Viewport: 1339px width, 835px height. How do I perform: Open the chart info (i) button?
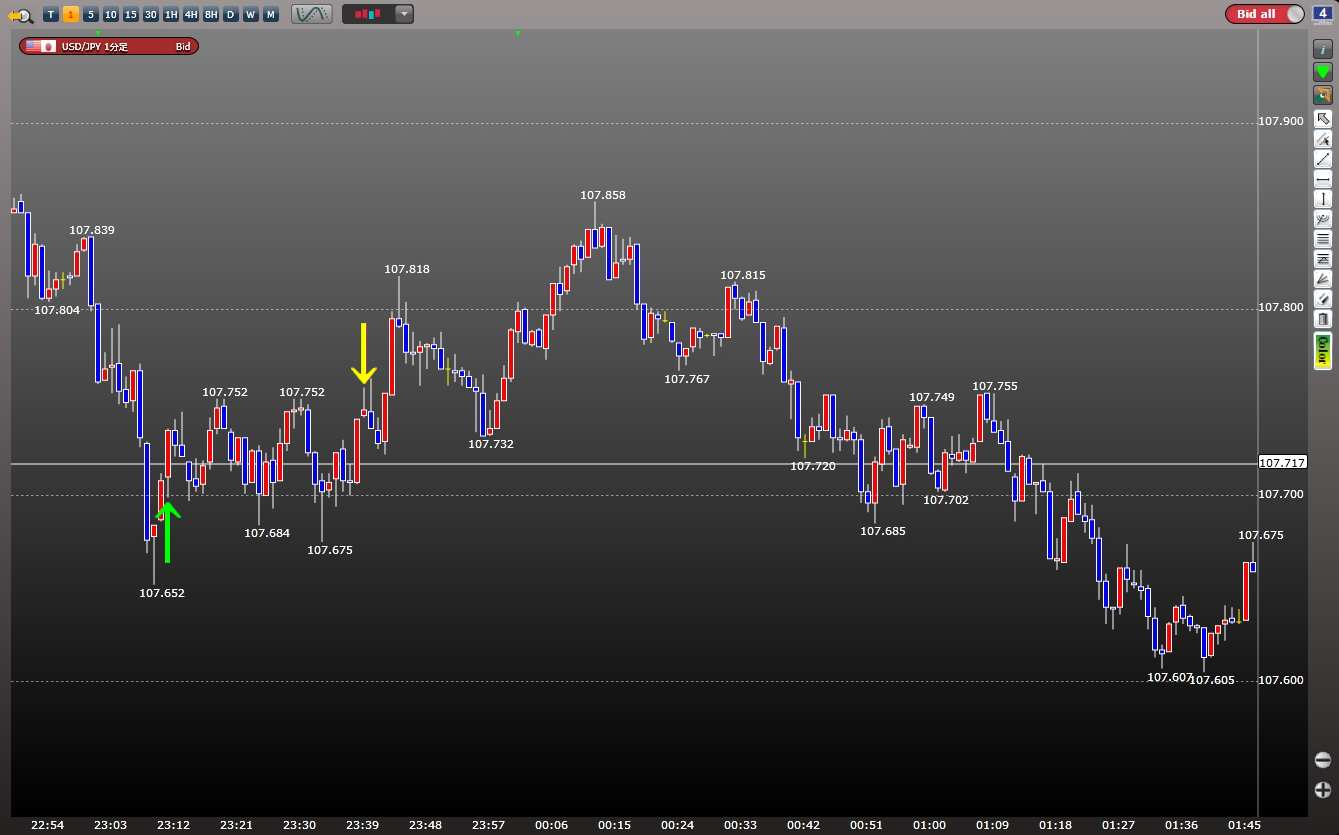pos(1323,49)
